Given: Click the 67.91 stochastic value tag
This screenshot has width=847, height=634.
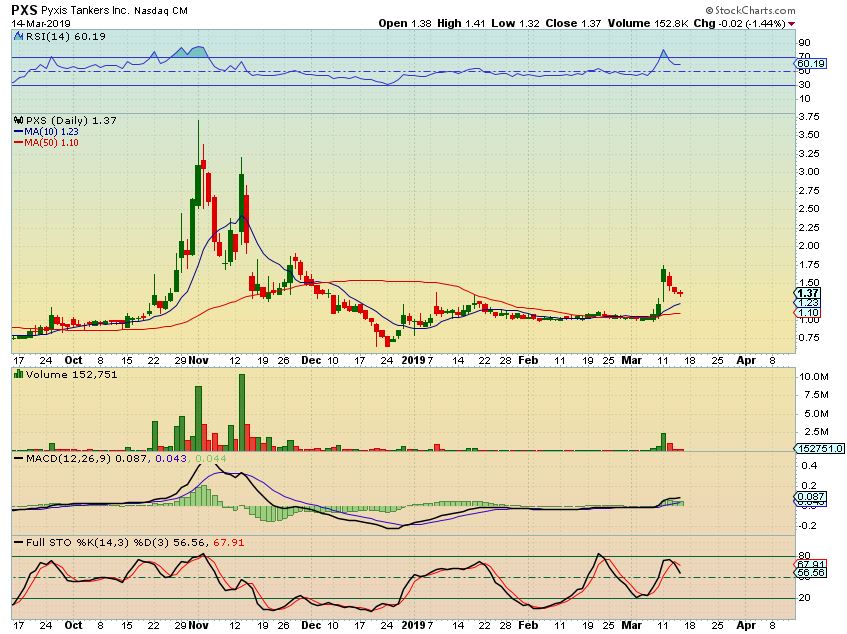Looking at the screenshot, I should pyautogui.click(x=810, y=564).
